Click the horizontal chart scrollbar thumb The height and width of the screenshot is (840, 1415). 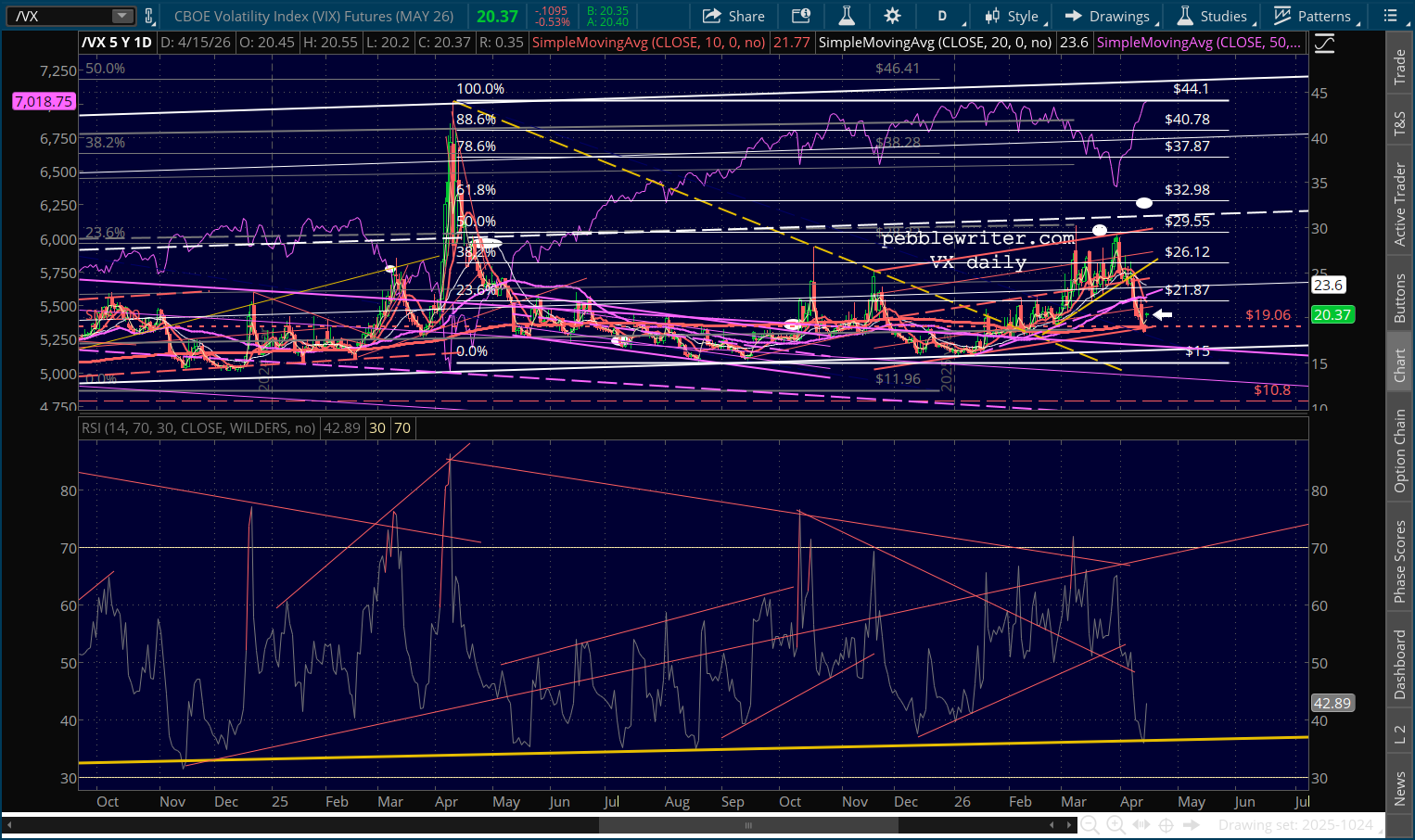tap(747, 824)
